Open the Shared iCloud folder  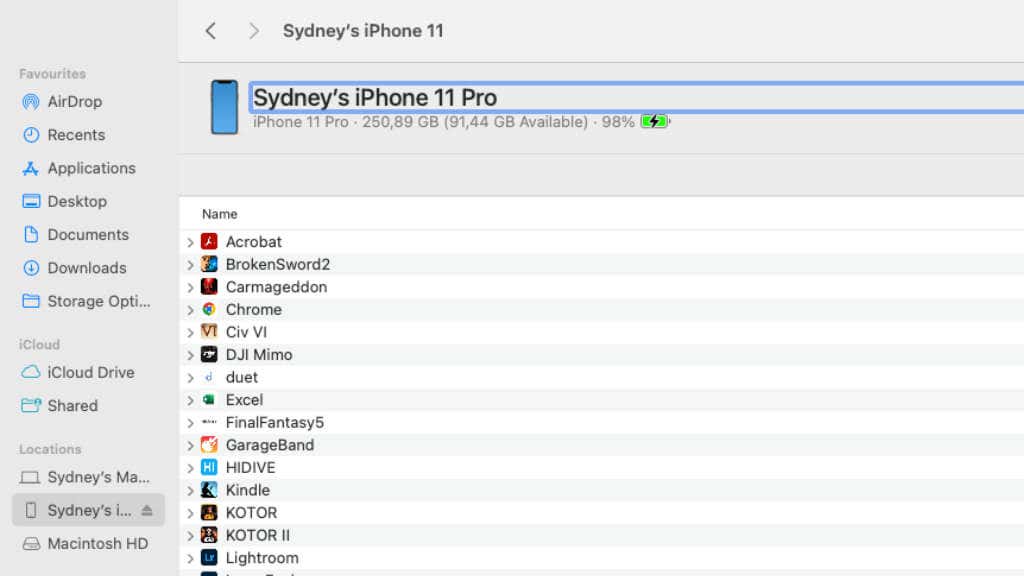[72, 406]
